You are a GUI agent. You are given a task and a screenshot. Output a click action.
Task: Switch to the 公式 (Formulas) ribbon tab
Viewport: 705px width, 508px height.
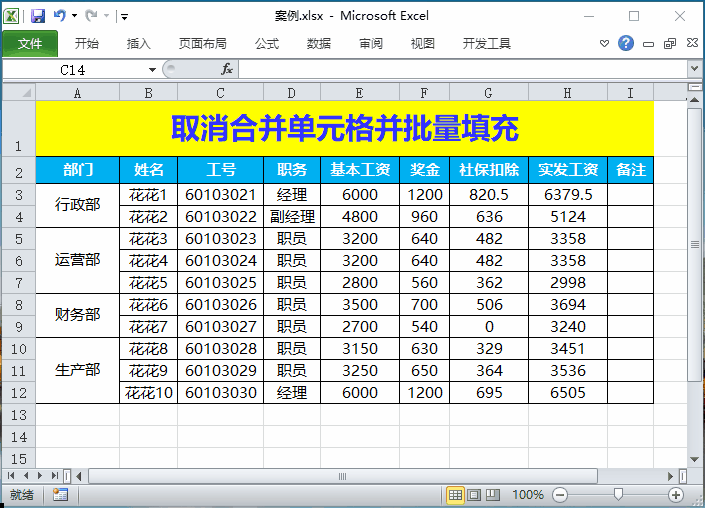click(x=267, y=43)
